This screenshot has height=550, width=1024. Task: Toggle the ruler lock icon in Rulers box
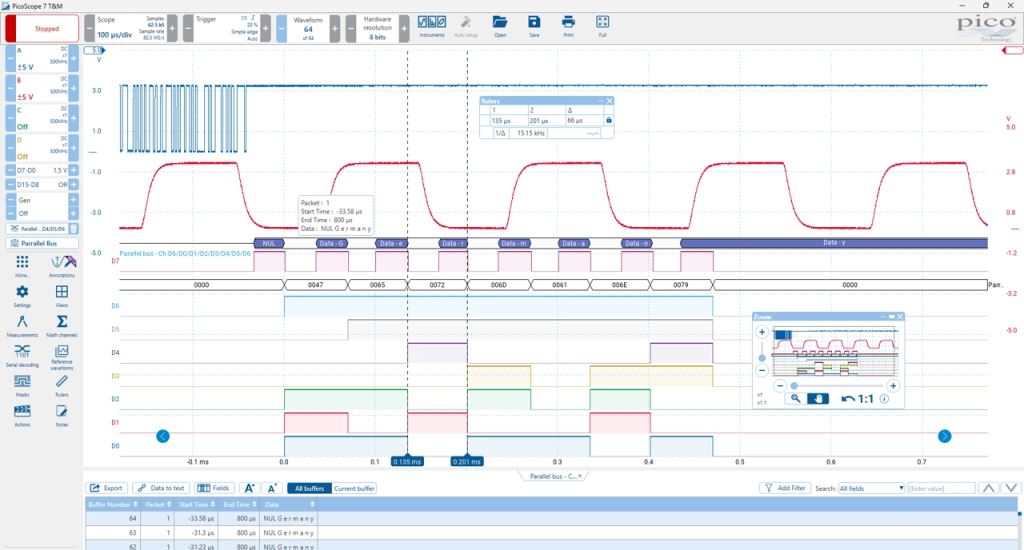click(609, 120)
